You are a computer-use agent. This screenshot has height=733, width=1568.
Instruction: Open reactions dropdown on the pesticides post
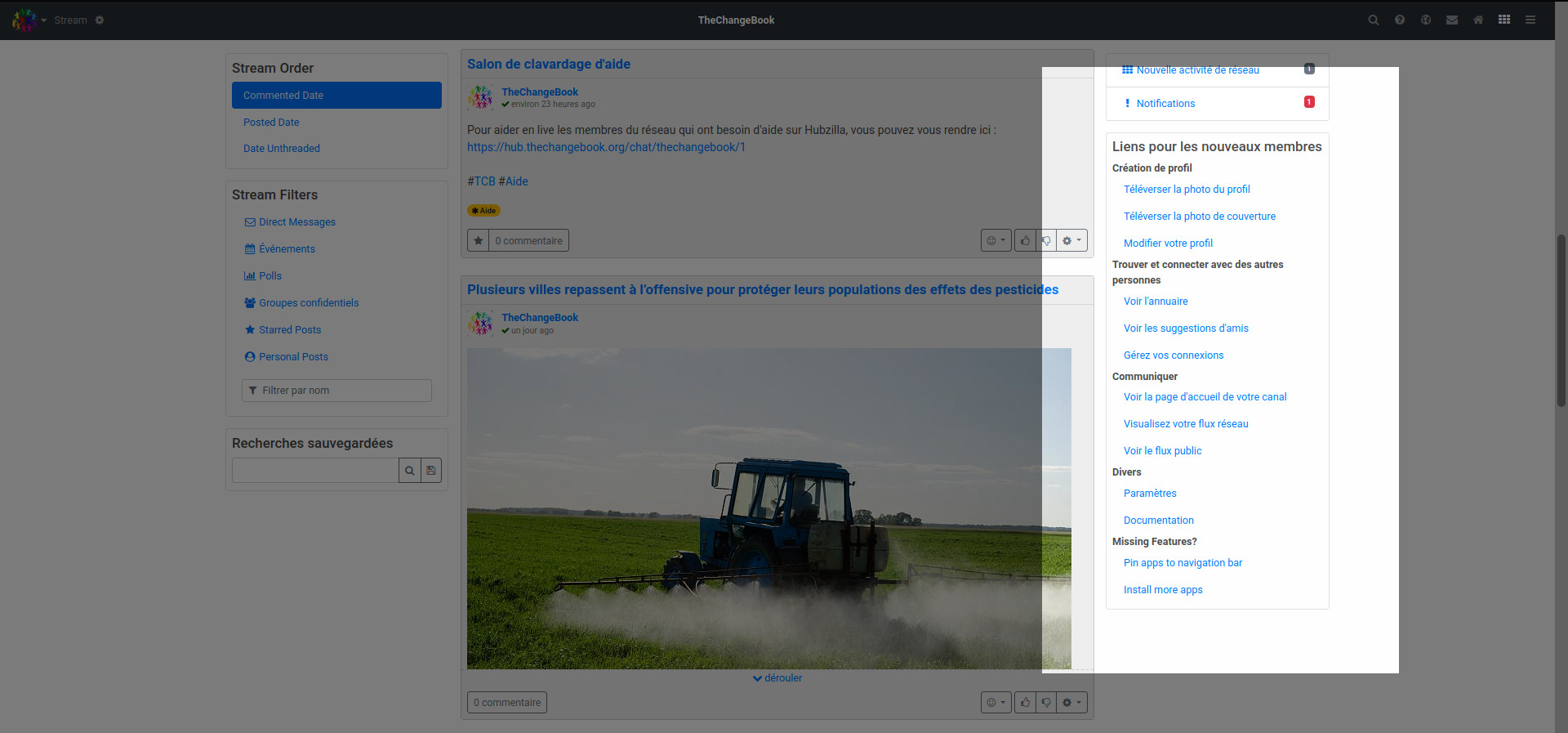click(x=996, y=703)
